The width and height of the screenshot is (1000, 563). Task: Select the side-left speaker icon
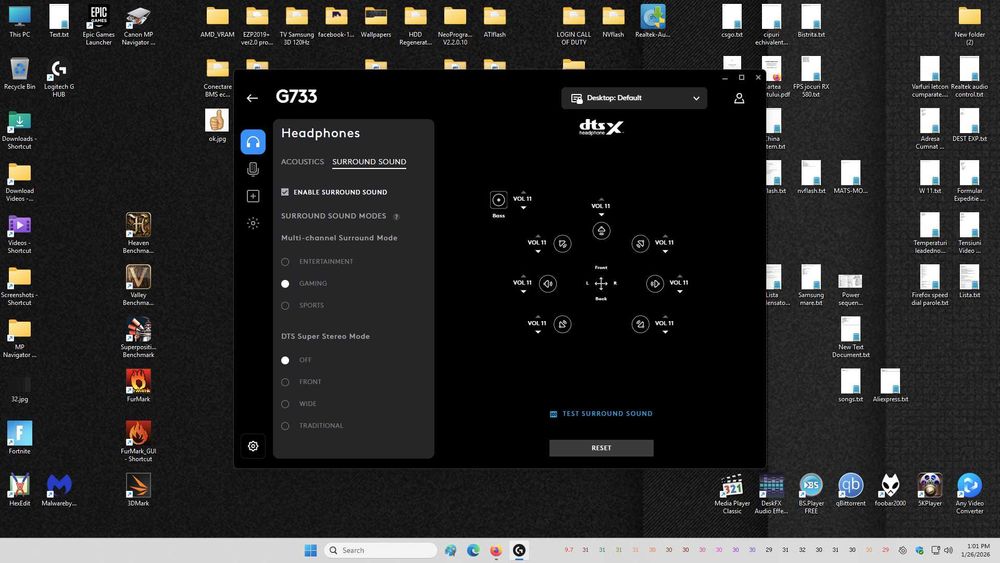tap(548, 284)
